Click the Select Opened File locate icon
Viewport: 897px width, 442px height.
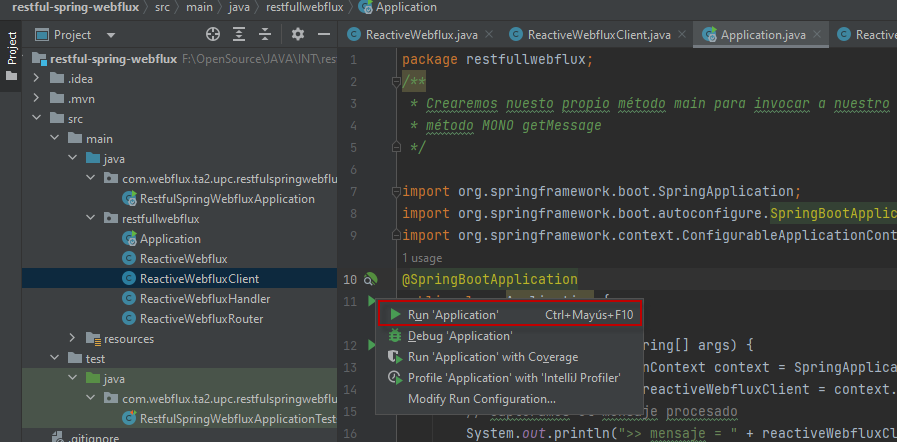point(213,35)
